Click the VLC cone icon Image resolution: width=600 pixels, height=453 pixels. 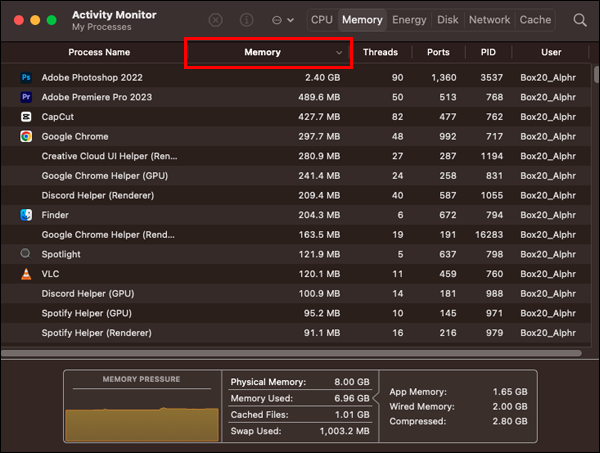pyautogui.click(x=26, y=274)
